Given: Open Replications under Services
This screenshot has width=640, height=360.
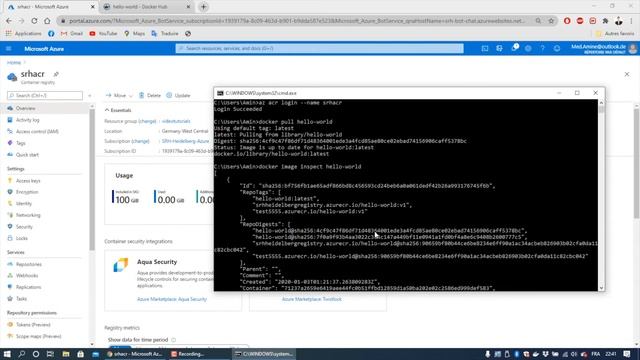Looking at the screenshot, I should (x=29, y=287).
